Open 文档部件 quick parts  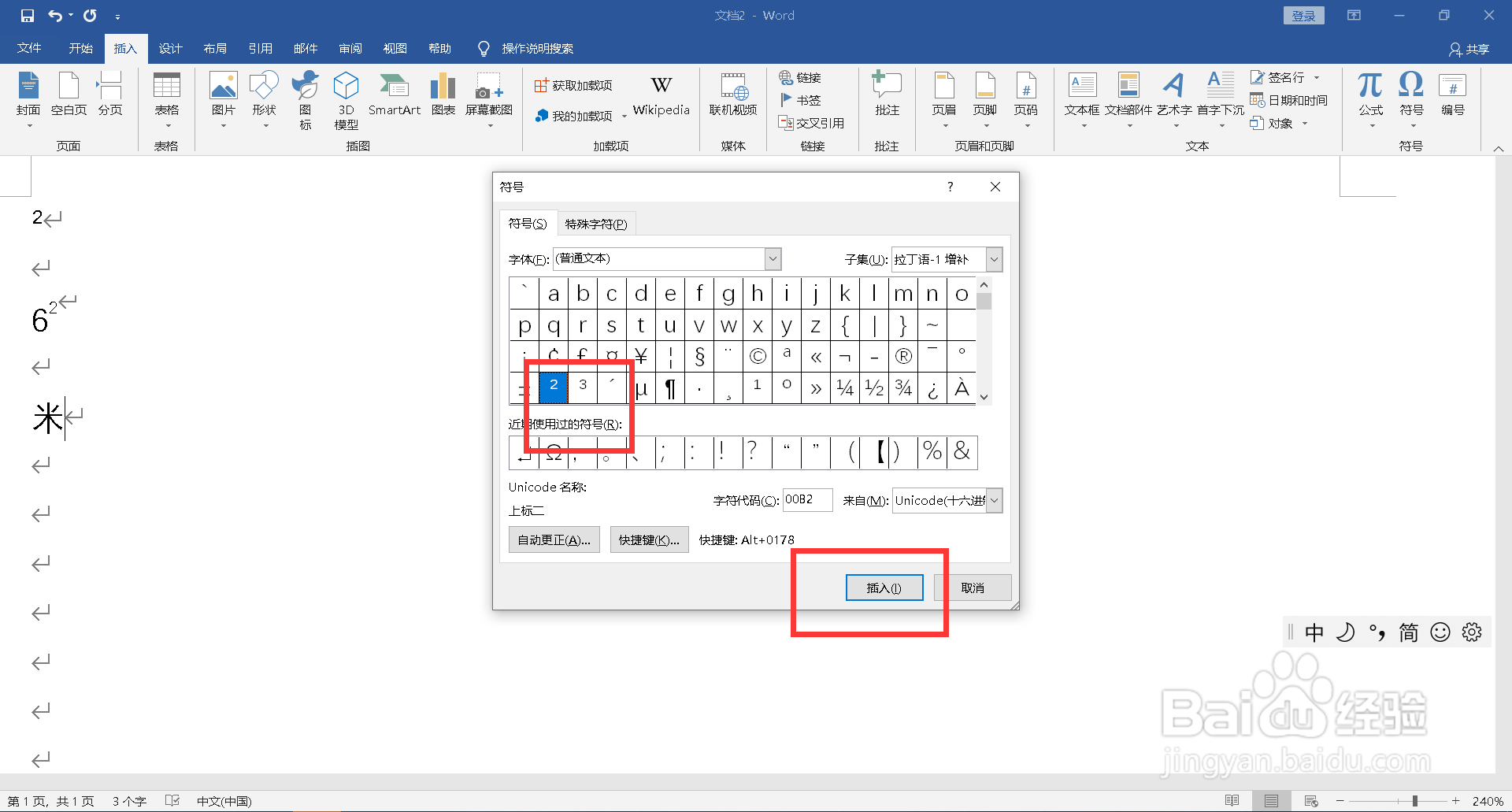[x=1128, y=99]
